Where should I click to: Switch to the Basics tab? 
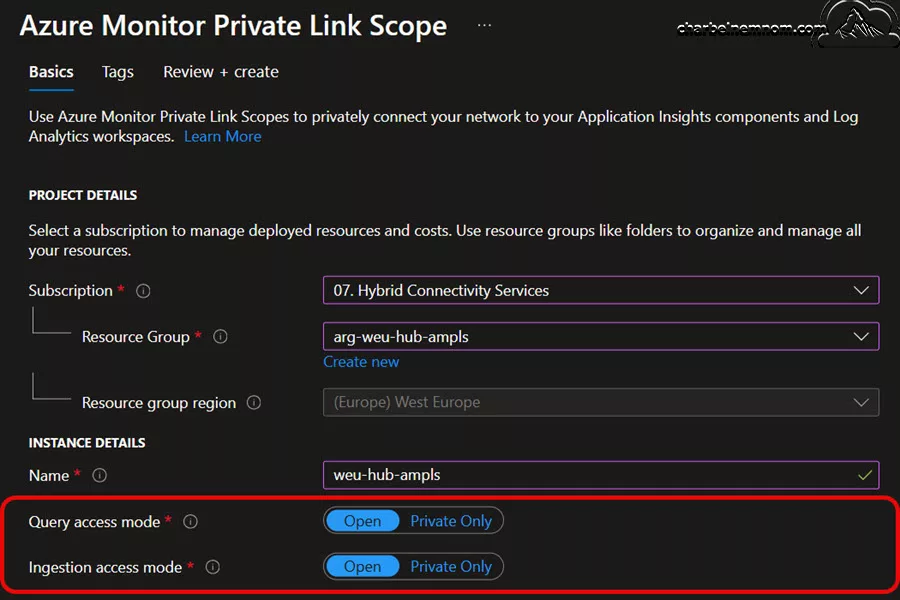click(x=51, y=72)
